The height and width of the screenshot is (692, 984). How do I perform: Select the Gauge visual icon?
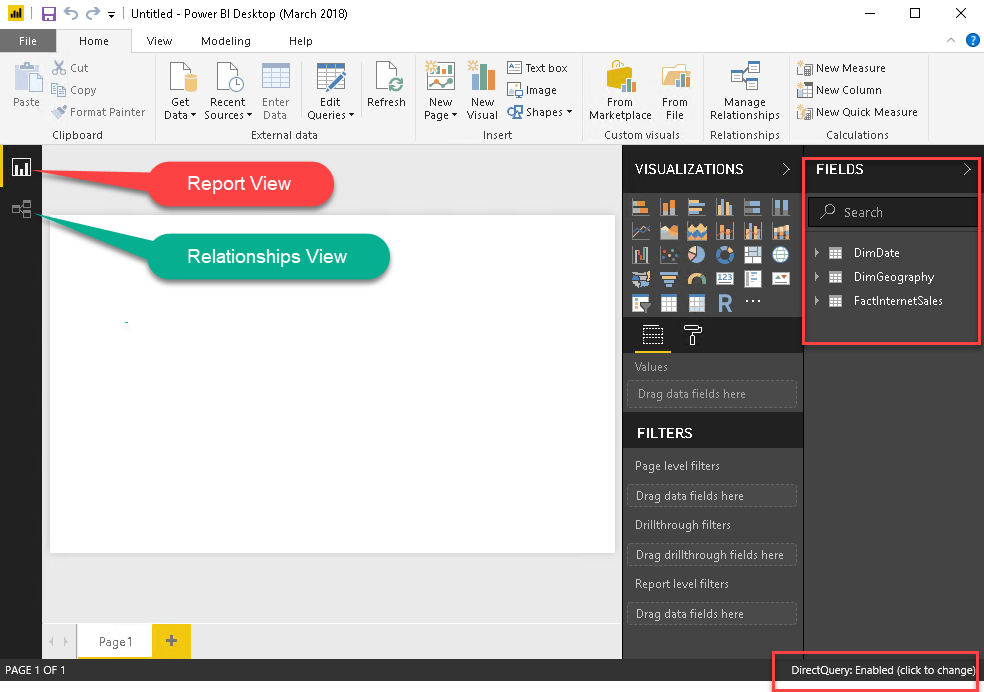pyautogui.click(x=697, y=279)
